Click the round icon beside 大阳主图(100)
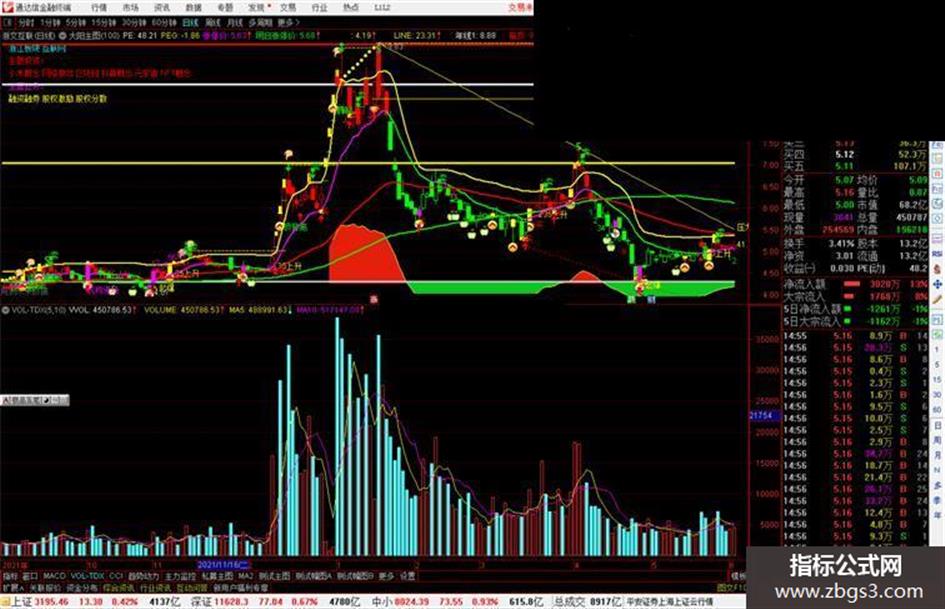 [63, 36]
